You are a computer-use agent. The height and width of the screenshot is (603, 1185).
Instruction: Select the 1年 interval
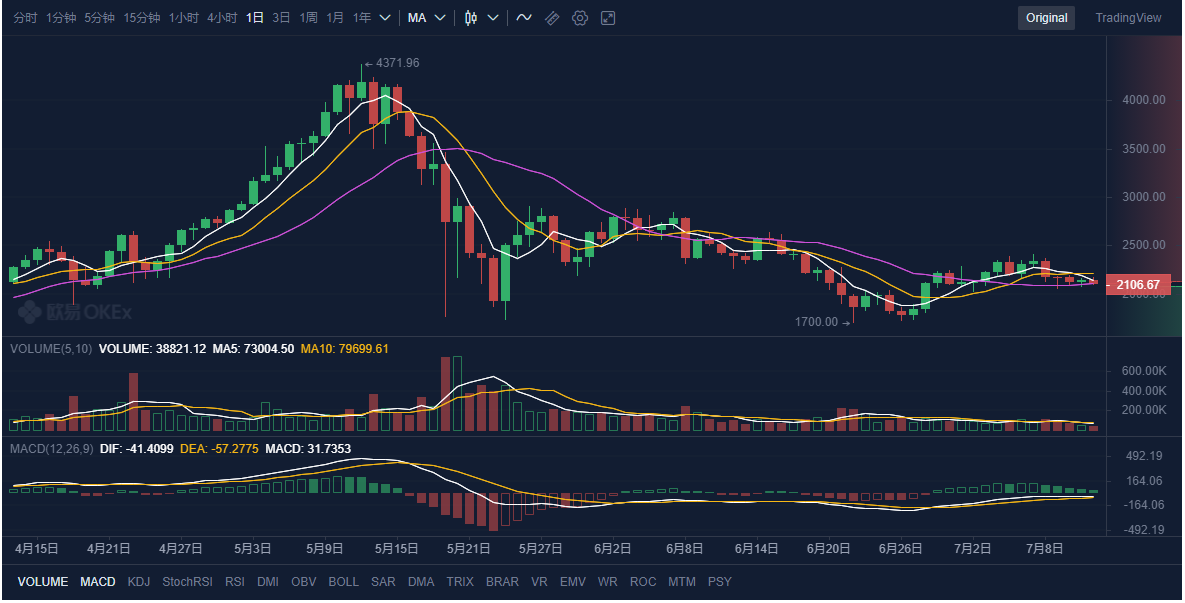(362, 18)
